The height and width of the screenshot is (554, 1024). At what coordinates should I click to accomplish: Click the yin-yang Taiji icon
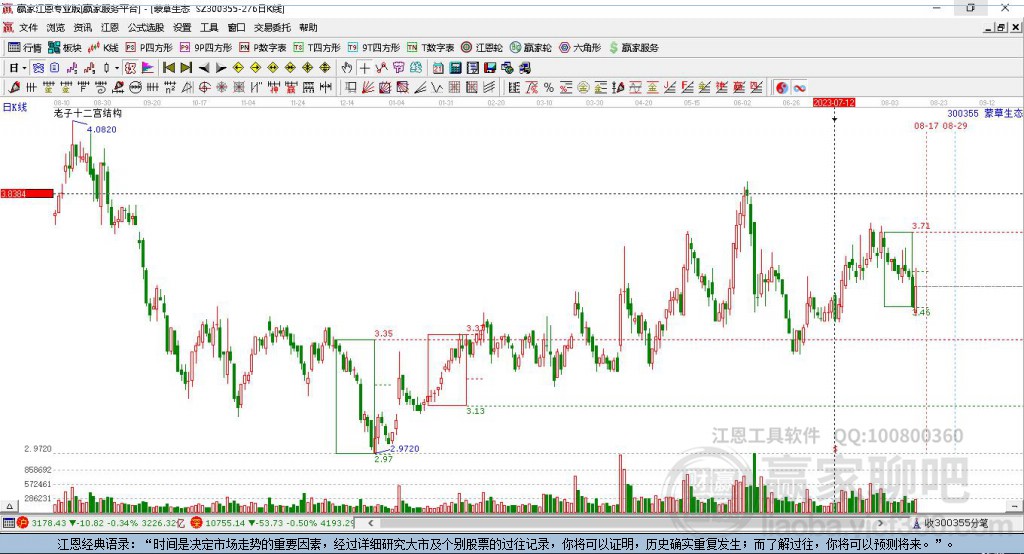(x=782, y=88)
